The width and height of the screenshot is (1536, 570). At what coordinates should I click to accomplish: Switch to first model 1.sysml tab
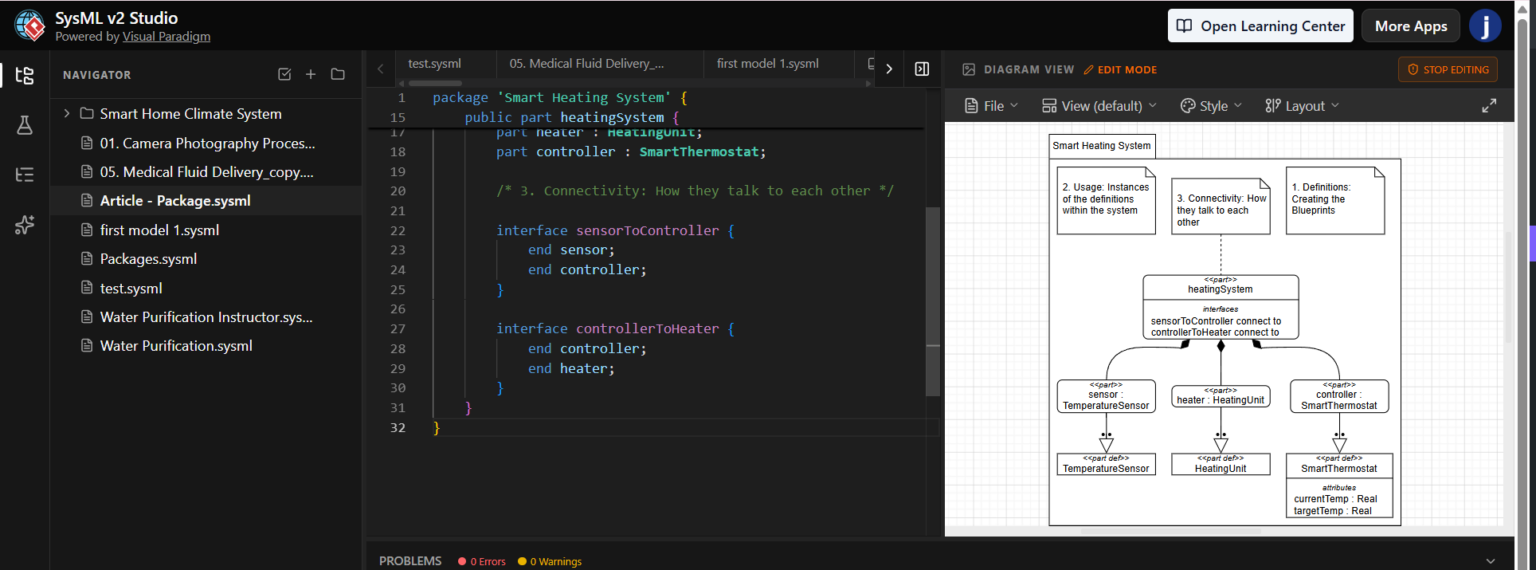[767, 63]
